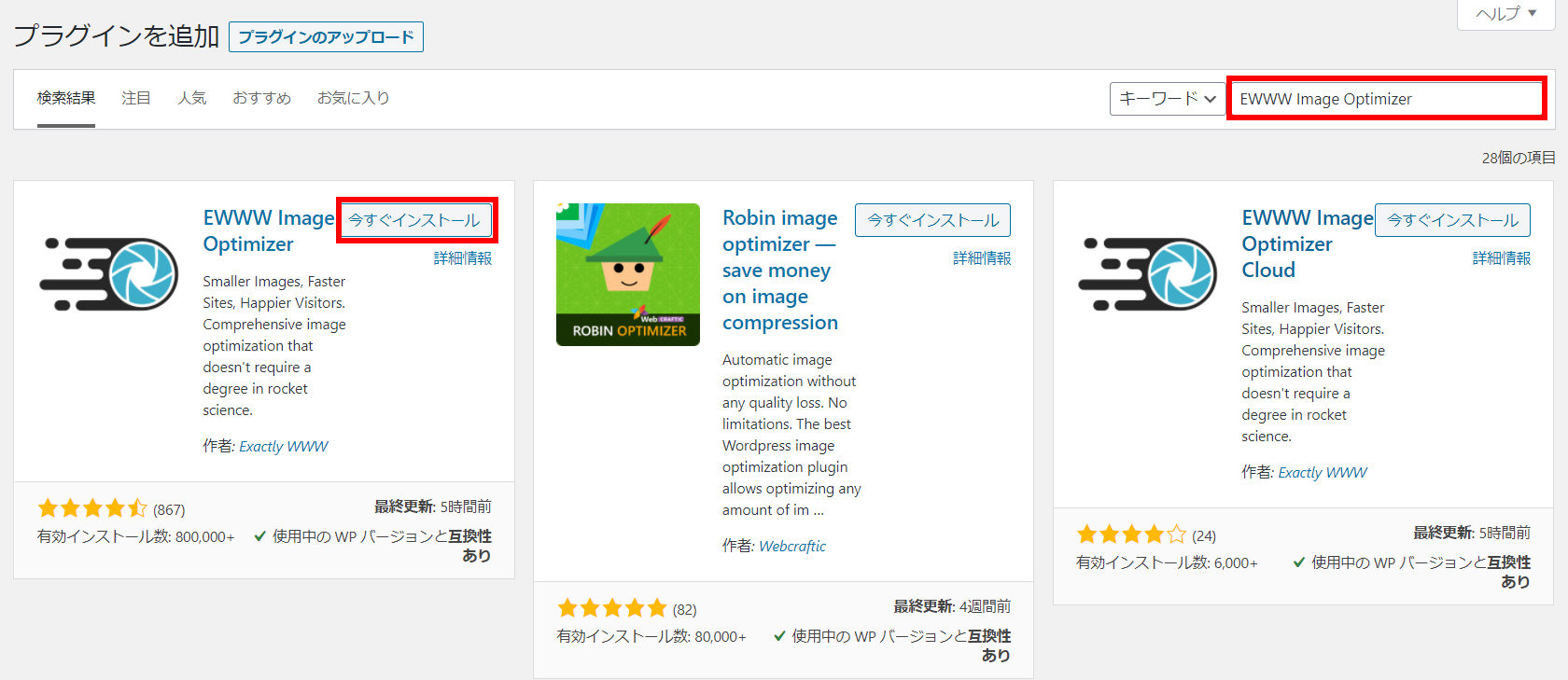
Task: Go to the お気に入り tab
Action: 353,98
